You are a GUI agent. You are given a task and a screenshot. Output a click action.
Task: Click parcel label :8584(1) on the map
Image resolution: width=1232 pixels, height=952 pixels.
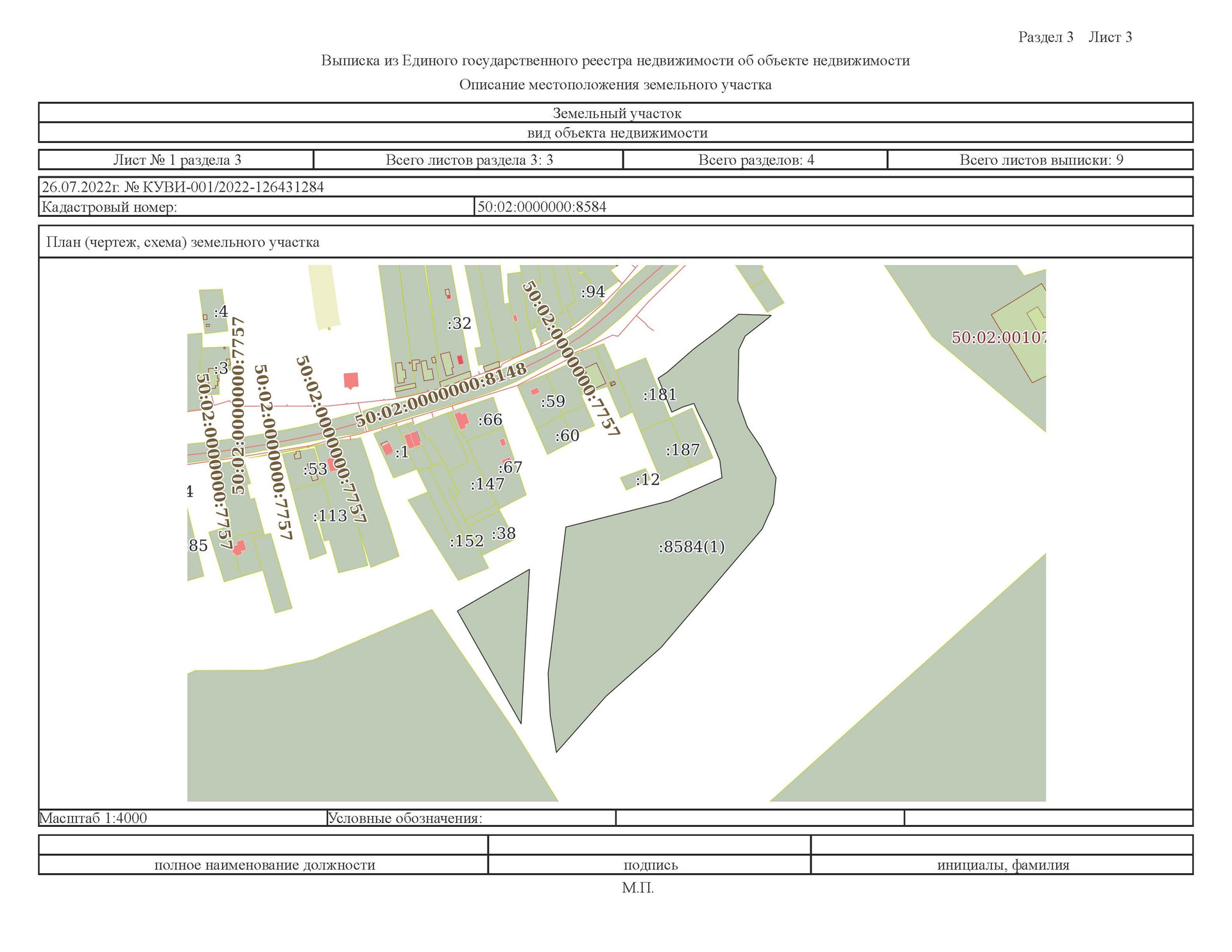pos(691,547)
